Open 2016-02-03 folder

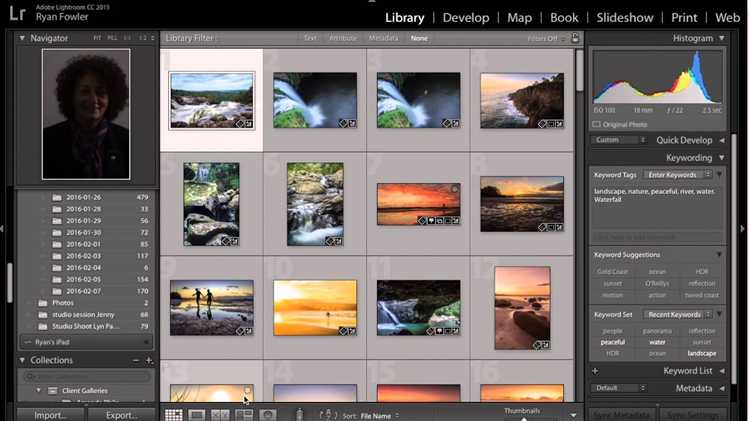pos(86,256)
